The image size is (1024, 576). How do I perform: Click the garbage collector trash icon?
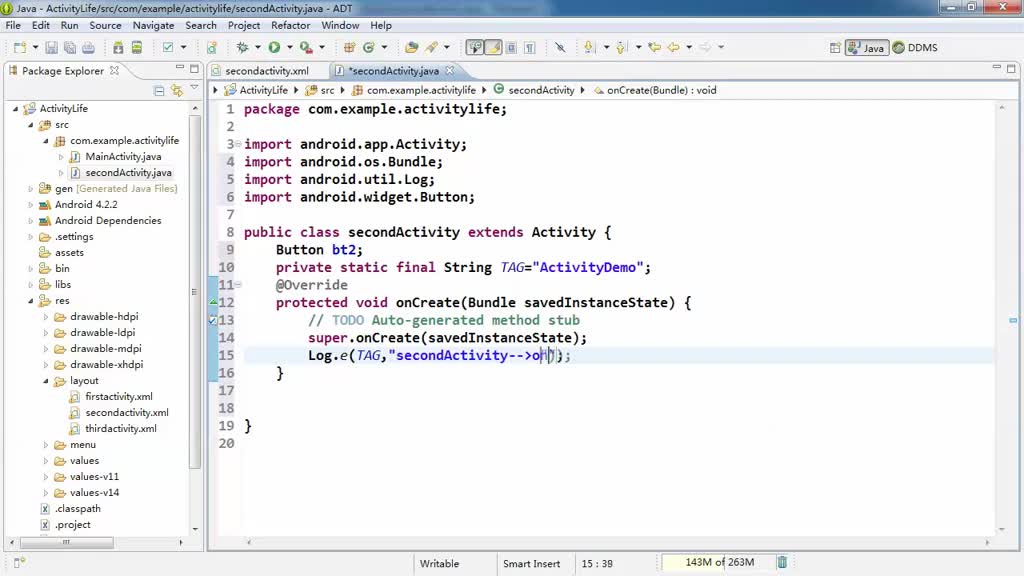[x=782, y=562]
